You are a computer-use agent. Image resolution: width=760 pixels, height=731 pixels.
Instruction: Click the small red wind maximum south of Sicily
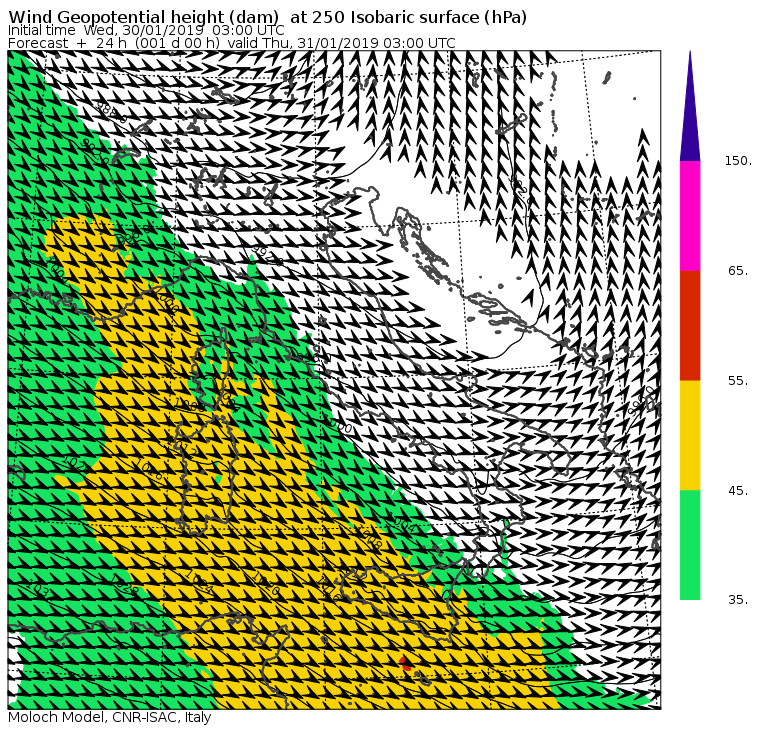pos(405,663)
